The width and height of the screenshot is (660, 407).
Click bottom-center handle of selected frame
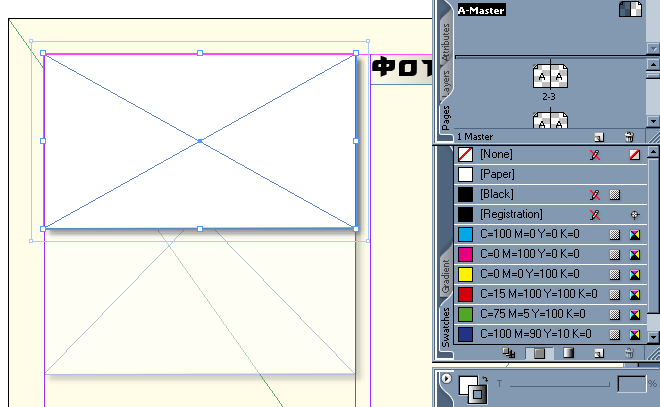click(x=200, y=229)
